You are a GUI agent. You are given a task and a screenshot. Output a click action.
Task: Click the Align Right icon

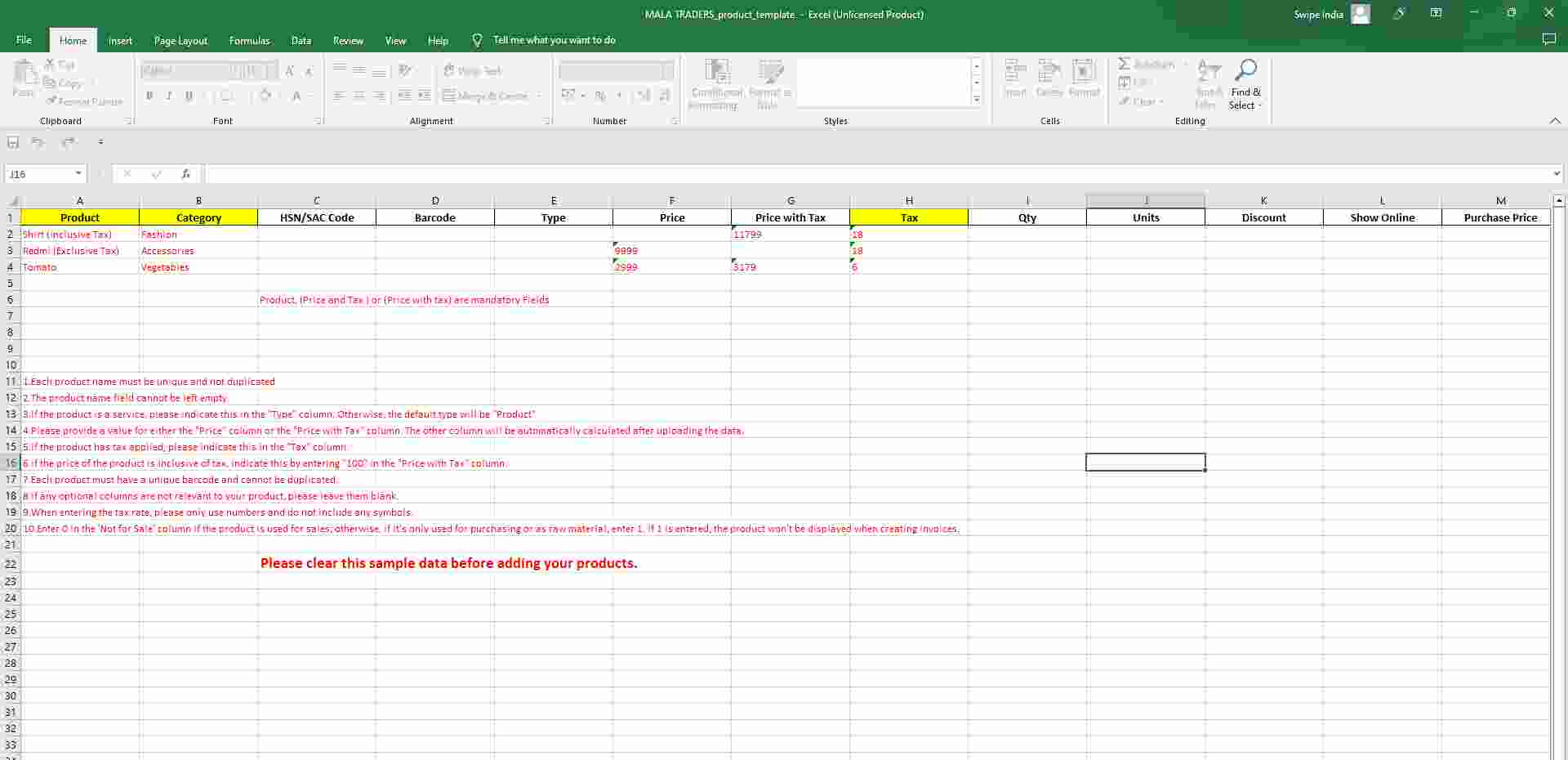379,96
